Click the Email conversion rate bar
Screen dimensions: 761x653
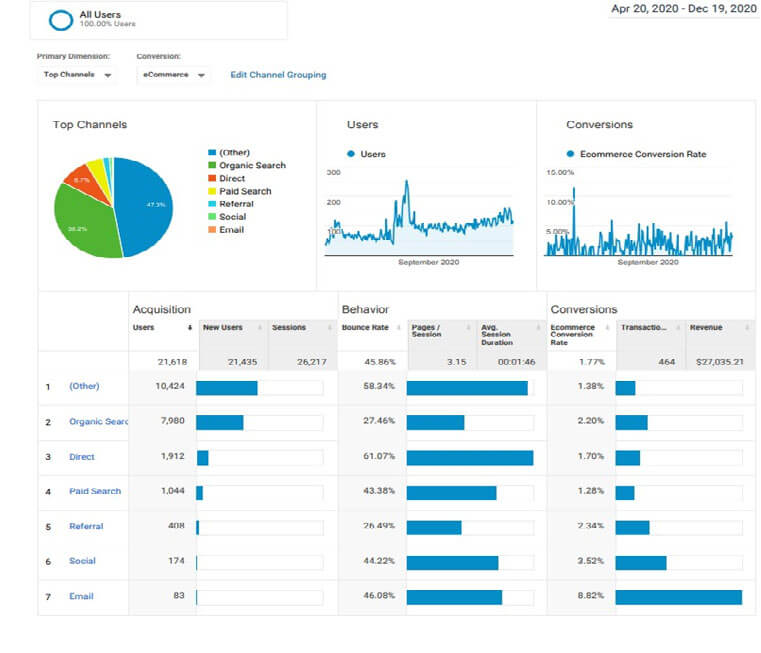tap(678, 597)
